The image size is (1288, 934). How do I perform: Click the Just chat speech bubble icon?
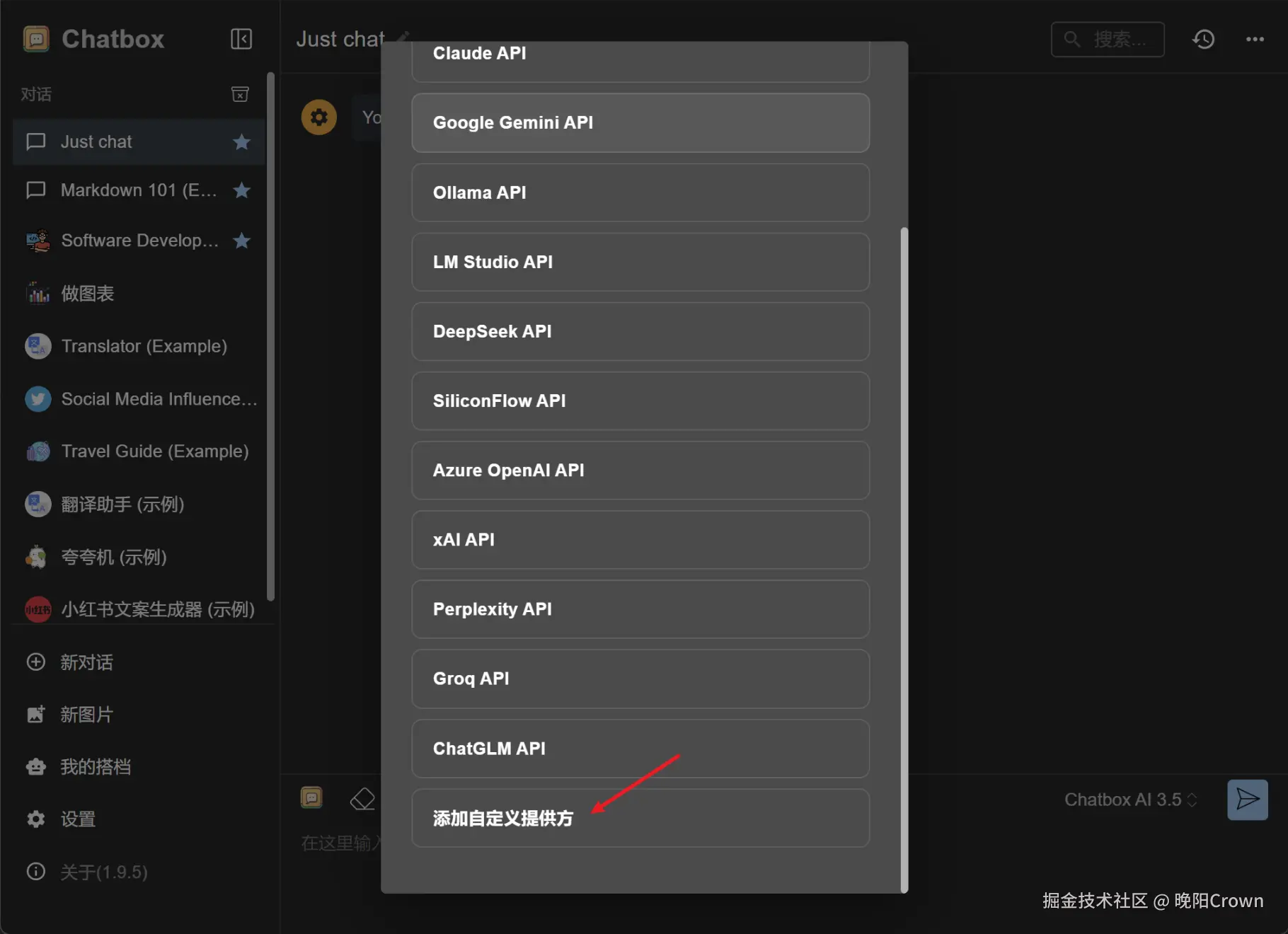[x=36, y=142]
